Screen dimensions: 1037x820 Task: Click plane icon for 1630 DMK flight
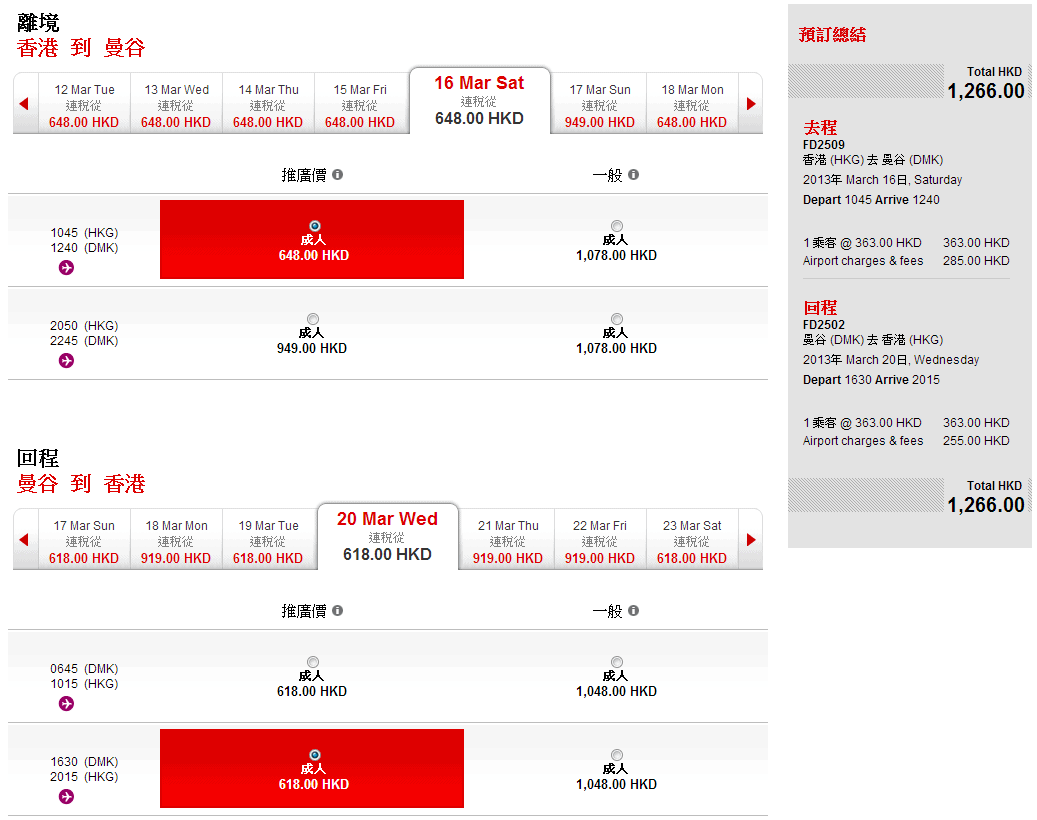66,797
